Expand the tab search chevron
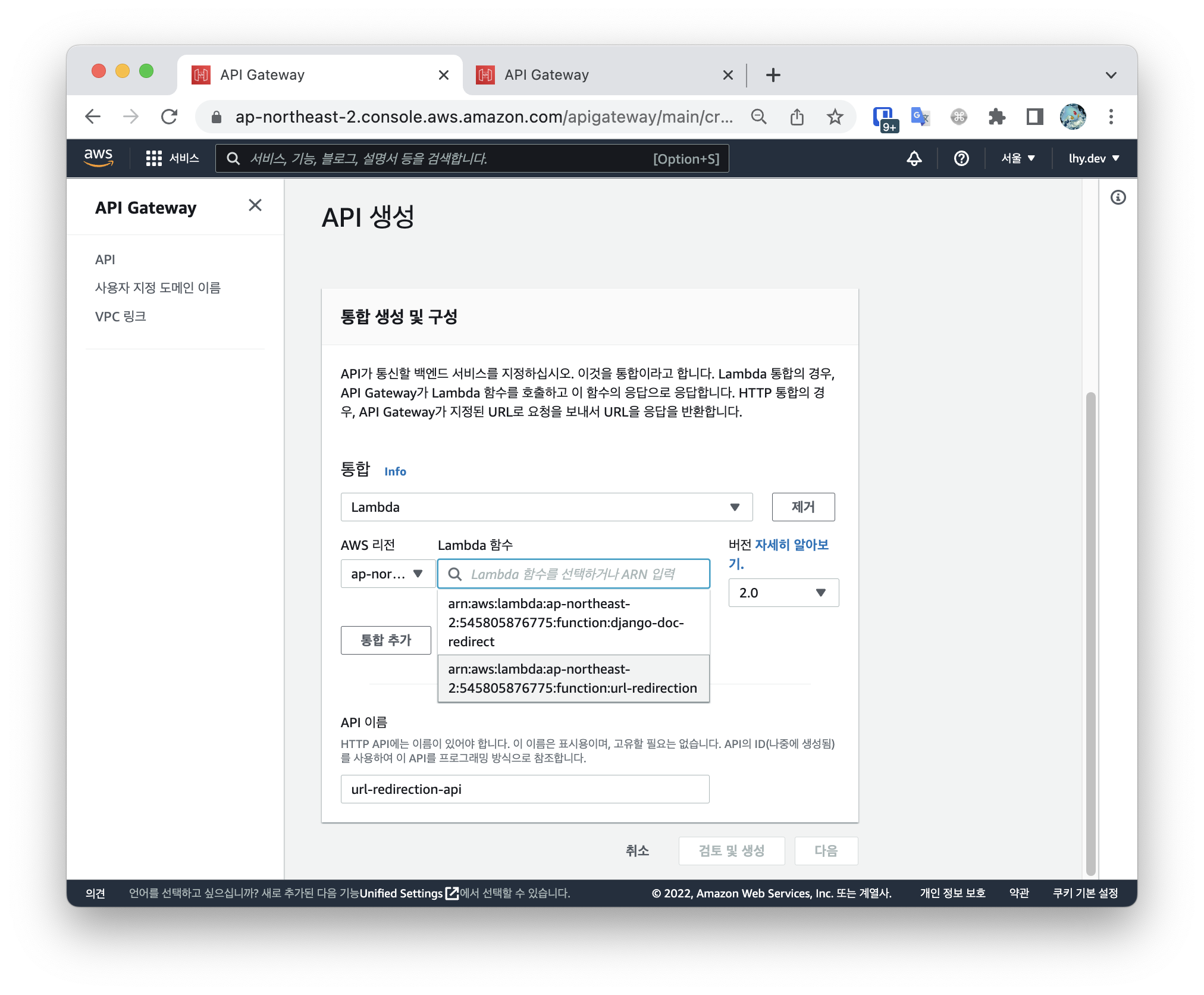 [1111, 75]
